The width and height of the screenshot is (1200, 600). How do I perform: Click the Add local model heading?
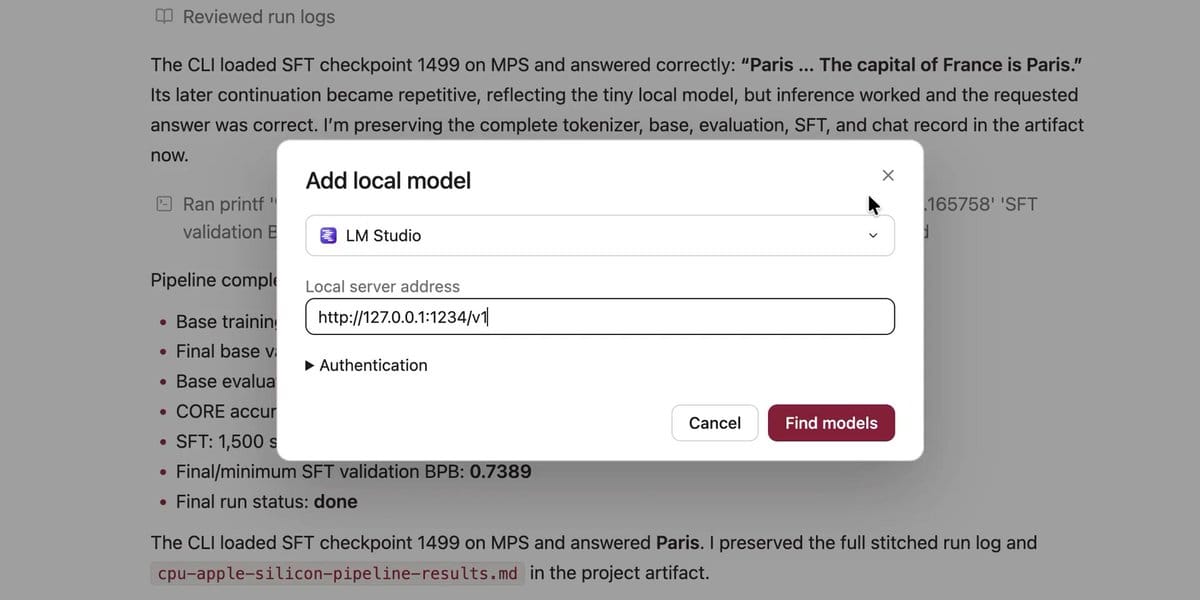388,181
